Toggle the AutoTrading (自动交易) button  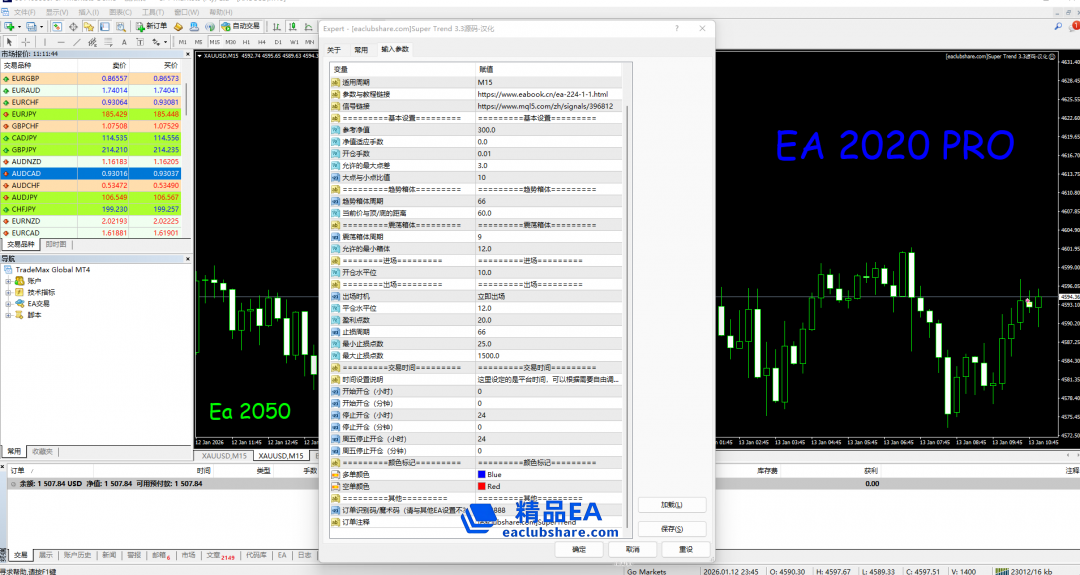click(239, 26)
